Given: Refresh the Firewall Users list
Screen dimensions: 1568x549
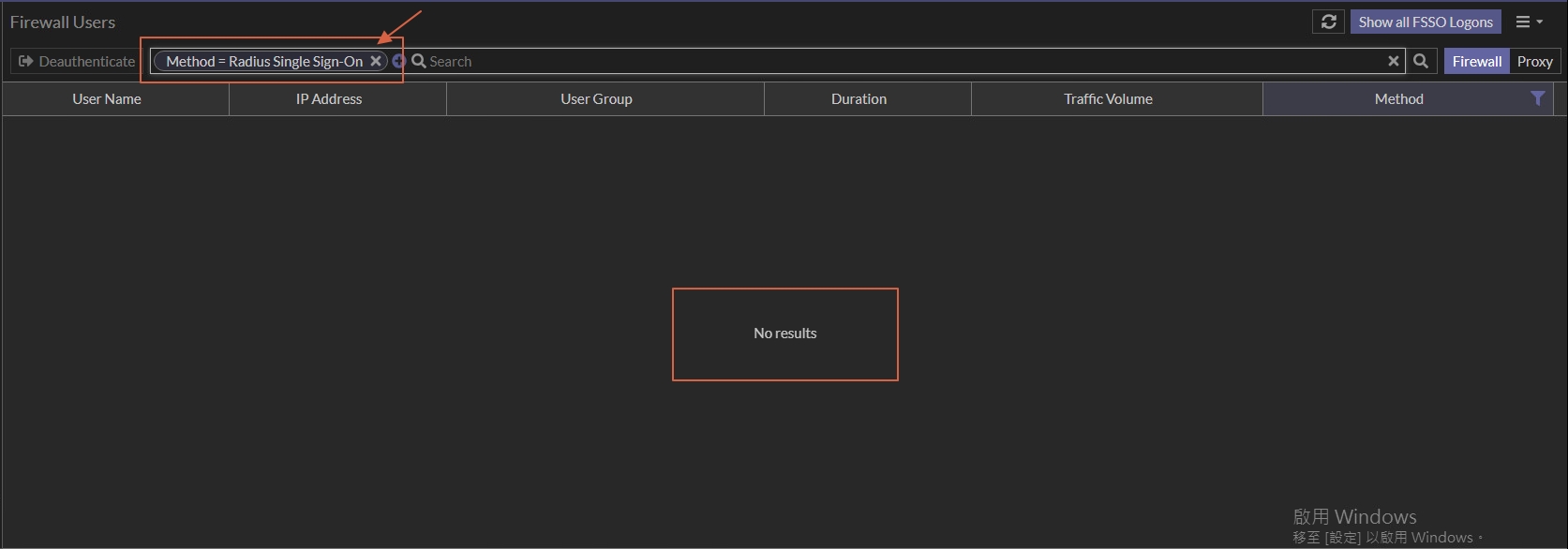Looking at the screenshot, I should (1328, 22).
